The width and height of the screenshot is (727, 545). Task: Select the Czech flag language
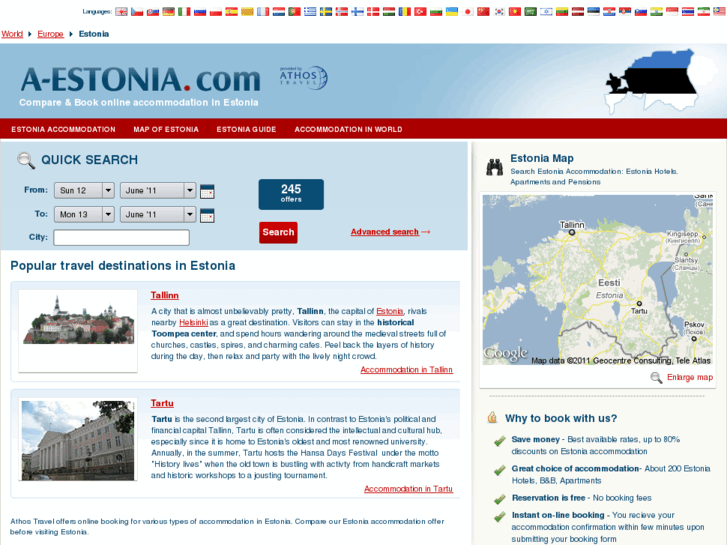pos(137,12)
